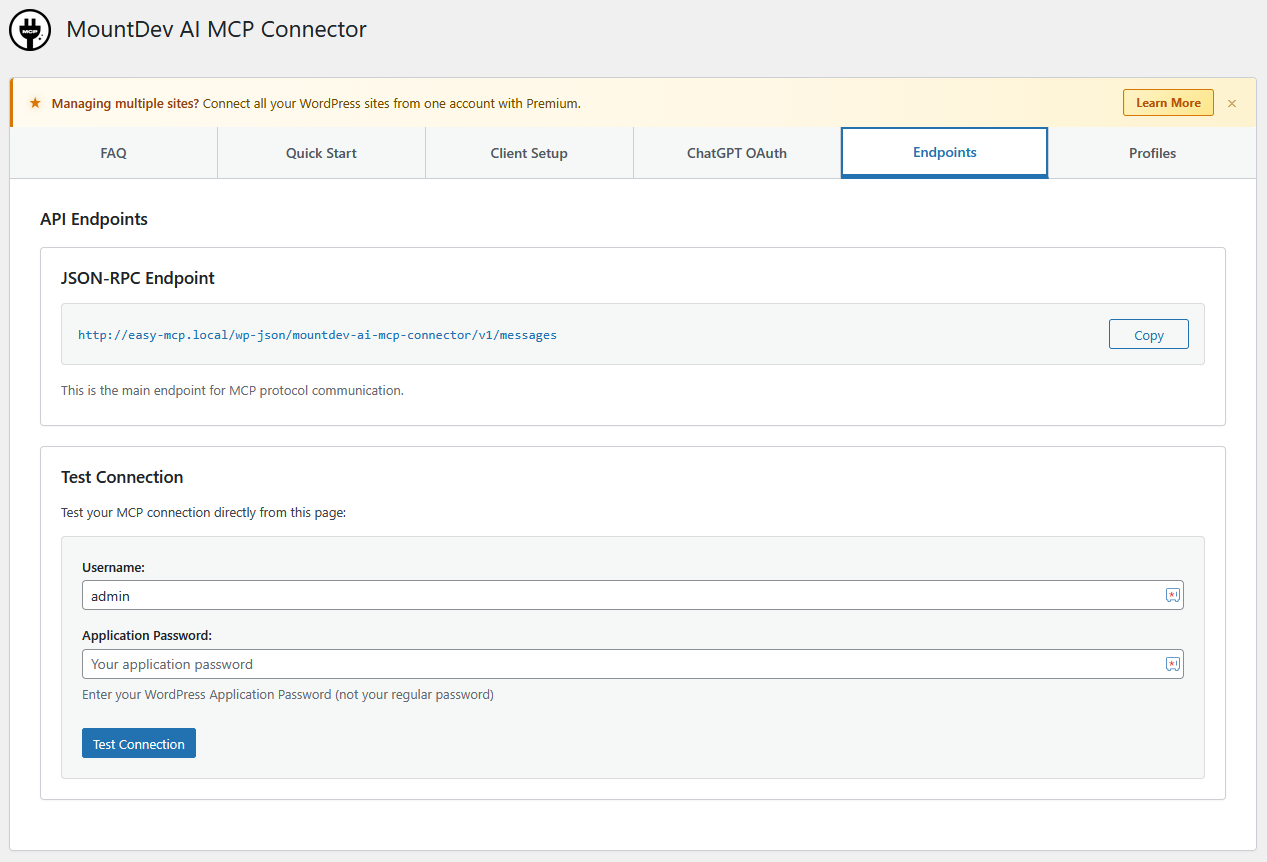Switch to the FAQ tab

tap(114, 153)
